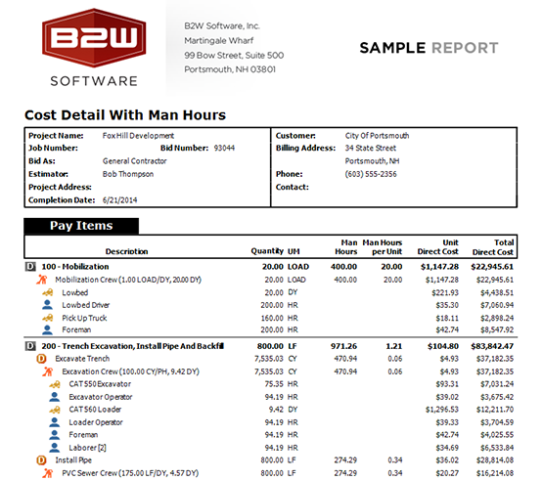This screenshot has width=543, height=480.
Task: Click the equipment icon next to Pick Up Truck
Action: (x=48, y=318)
